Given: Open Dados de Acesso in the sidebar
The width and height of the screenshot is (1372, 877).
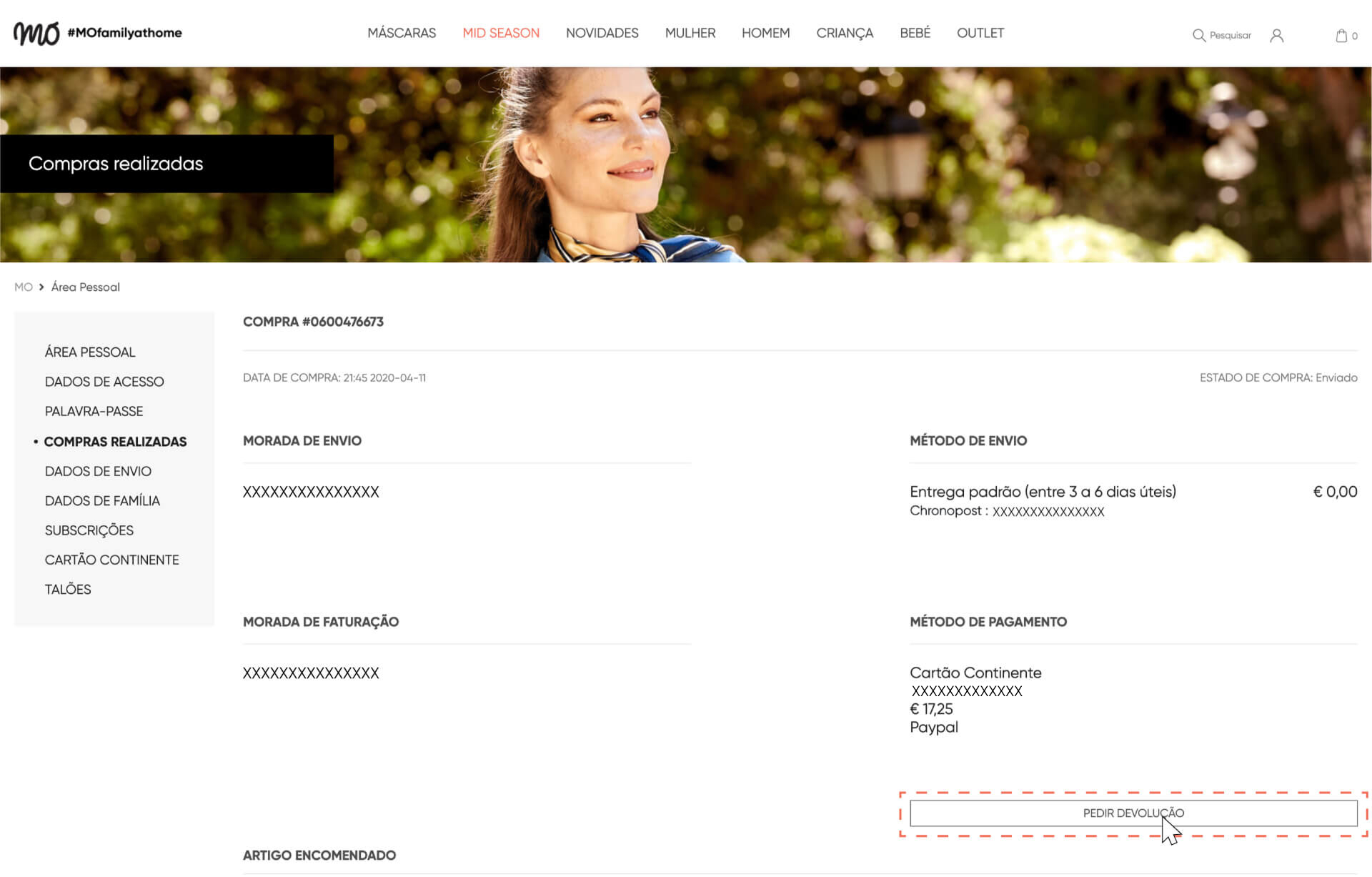Looking at the screenshot, I should pyautogui.click(x=104, y=382).
